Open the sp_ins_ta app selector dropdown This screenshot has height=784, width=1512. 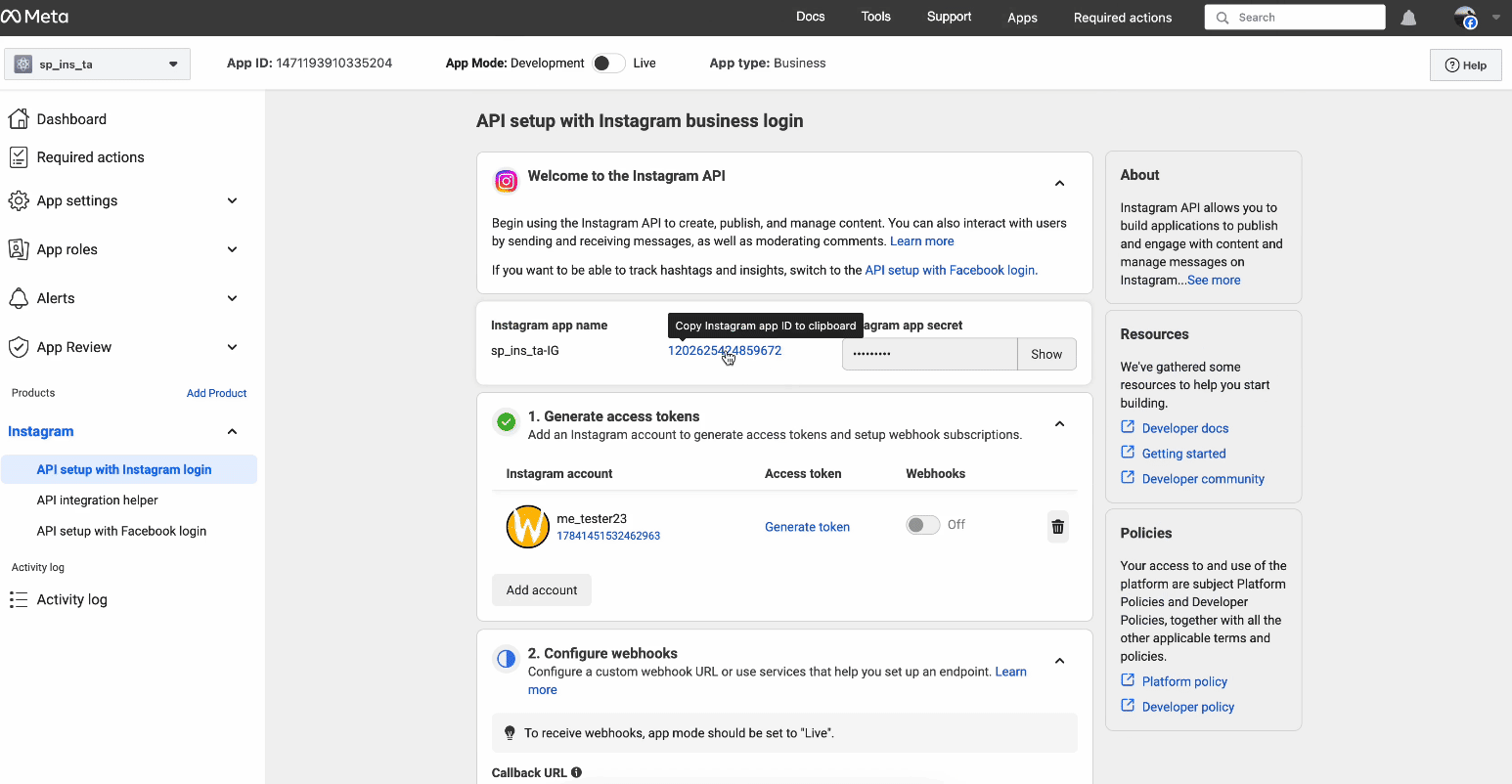click(x=97, y=65)
